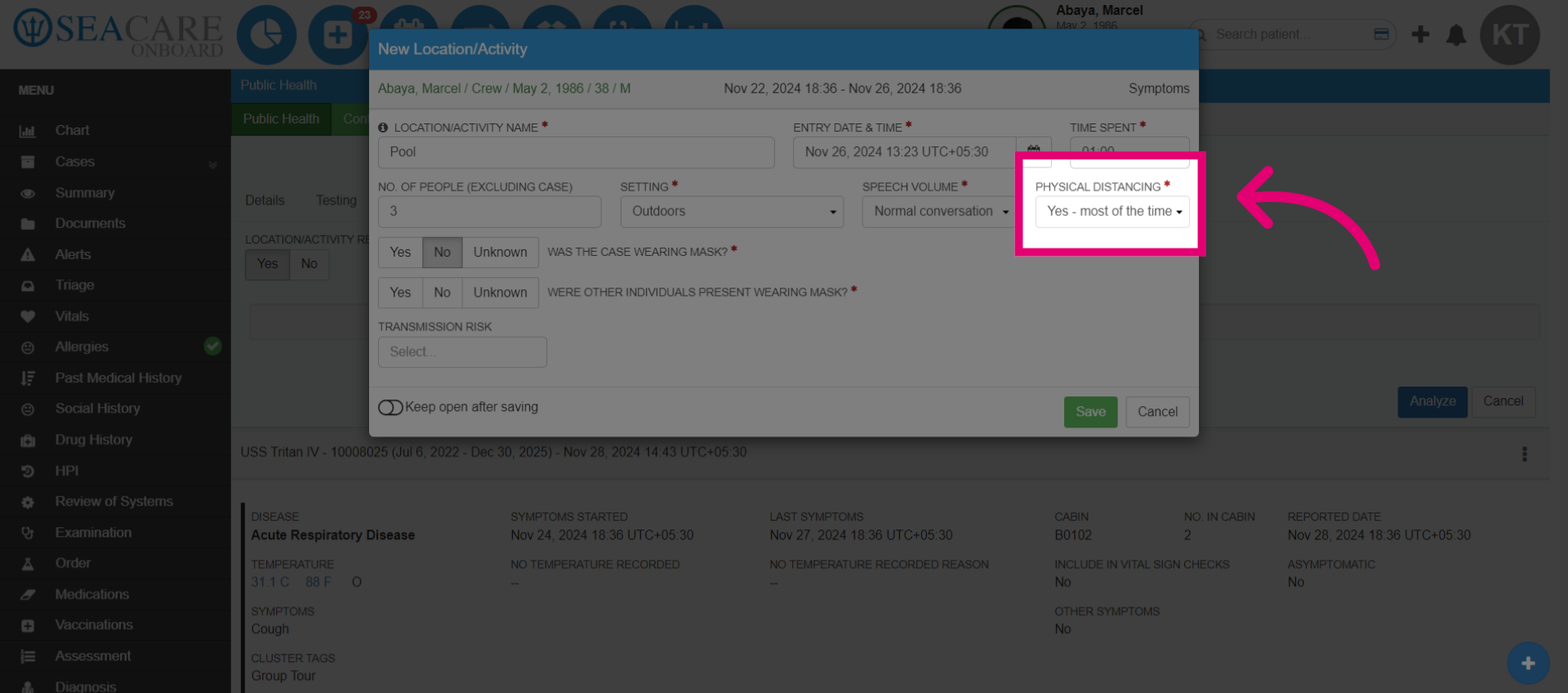
Task: Click the cluster tag 'Group Tour'
Action: point(283,677)
